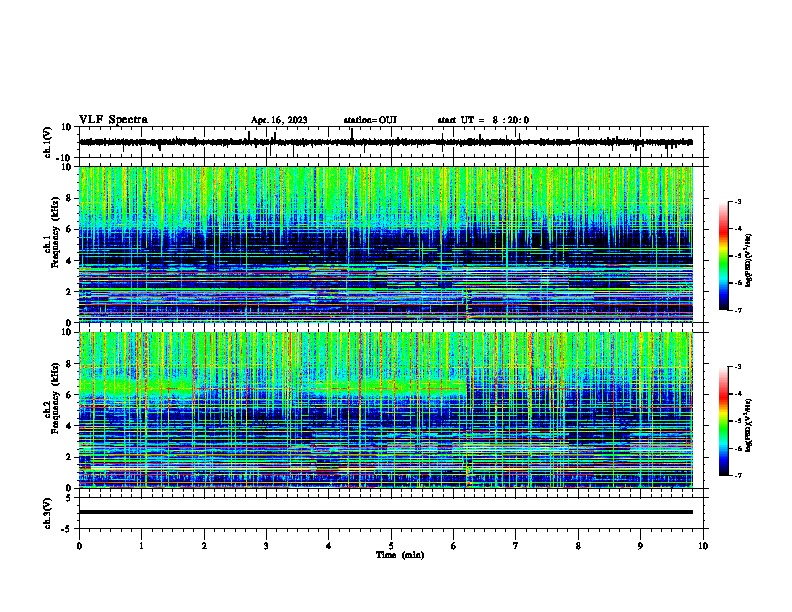792x612 pixels.
Task: Click the 'start UT = 8 : 20: 0' text
Action: [483, 120]
